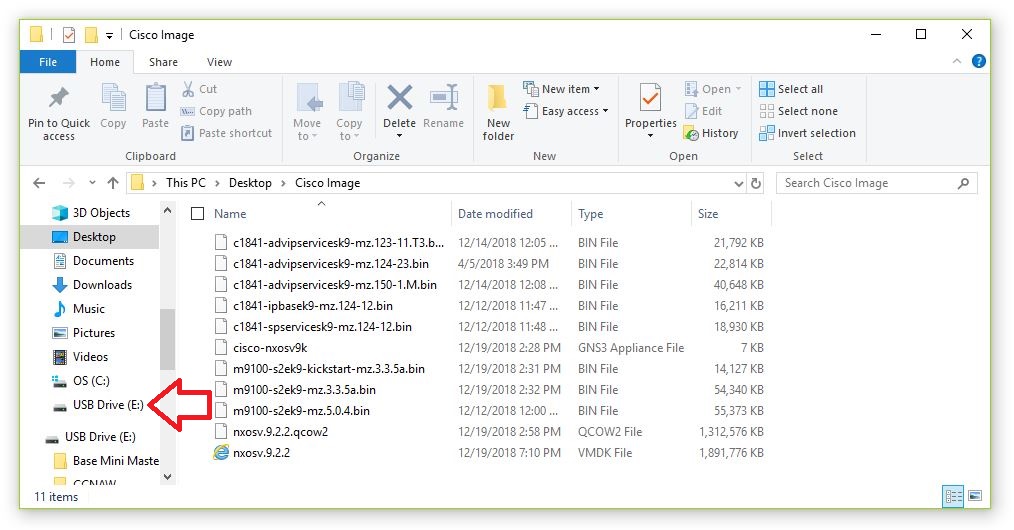Click Paste shortcut command
1014x530 pixels.
click(x=226, y=133)
